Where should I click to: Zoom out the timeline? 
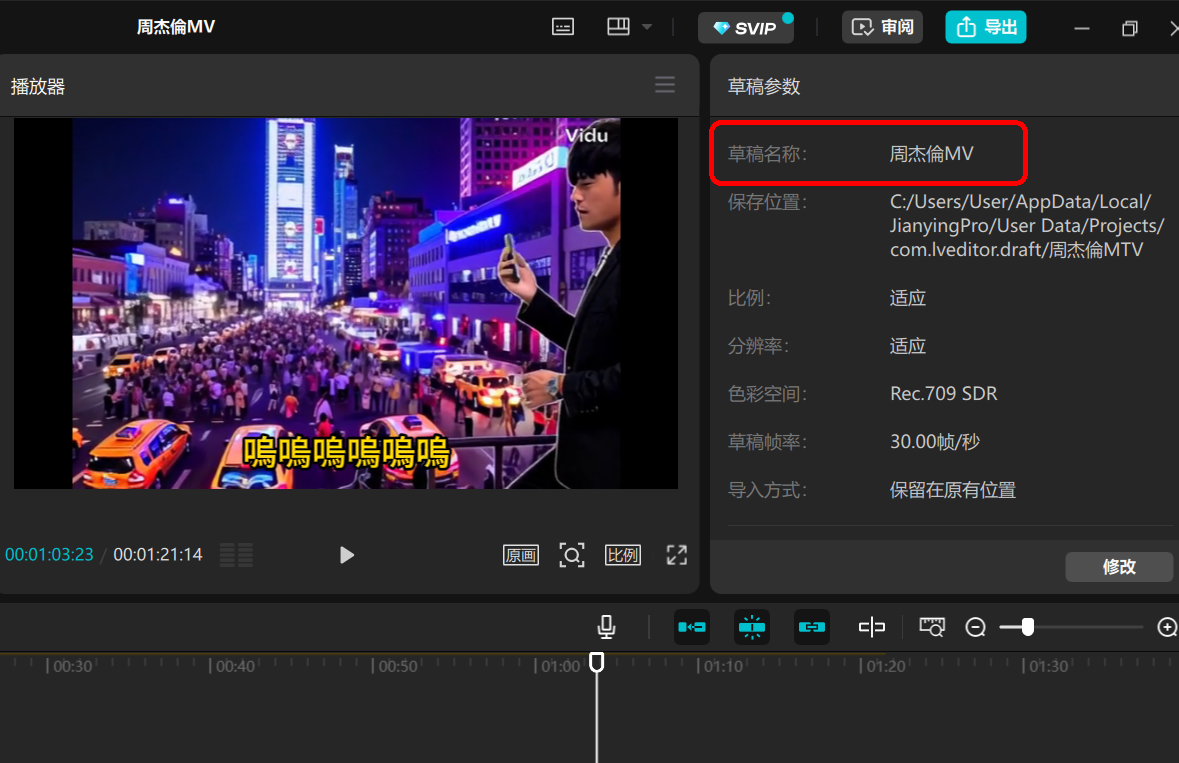[x=975, y=627]
